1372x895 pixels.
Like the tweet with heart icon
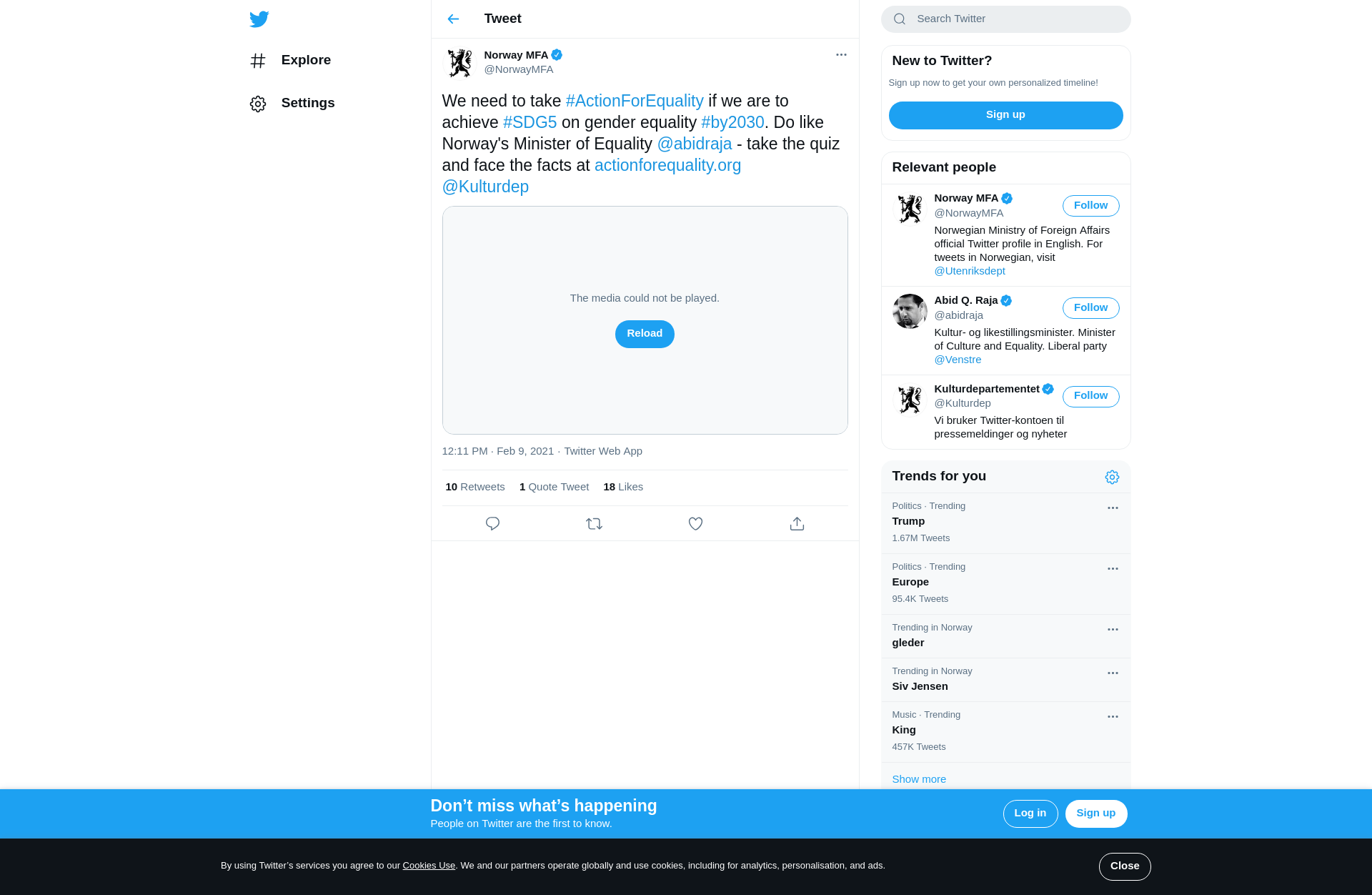coord(695,524)
